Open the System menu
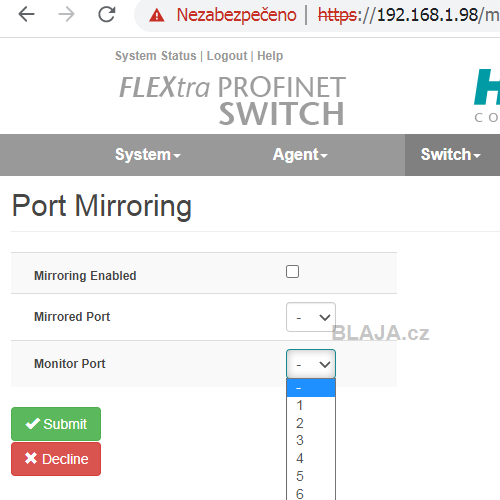Image resolution: width=500 pixels, height=500 pixels. tap(148, 155)
